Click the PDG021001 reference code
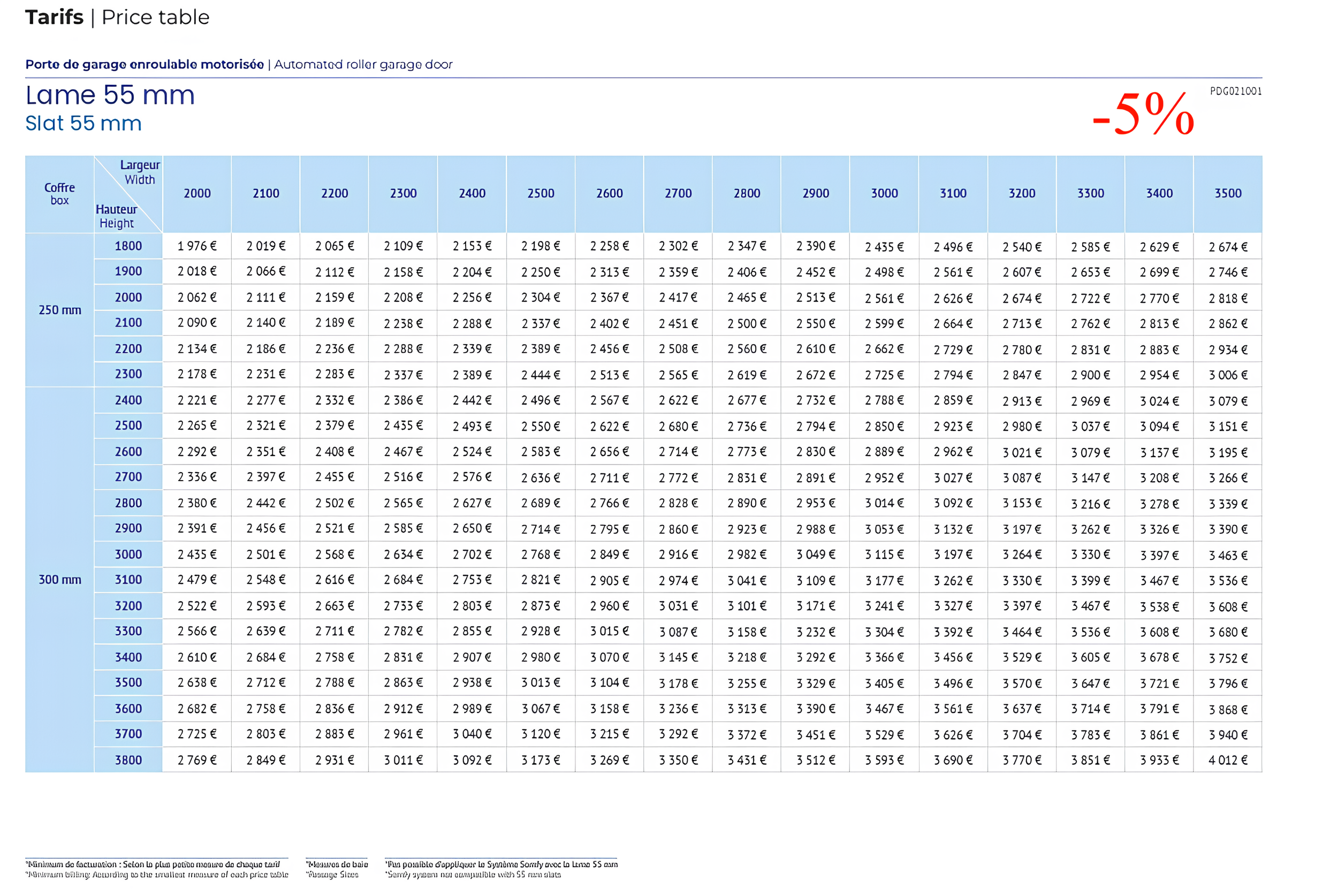 tap(1235, 91)
